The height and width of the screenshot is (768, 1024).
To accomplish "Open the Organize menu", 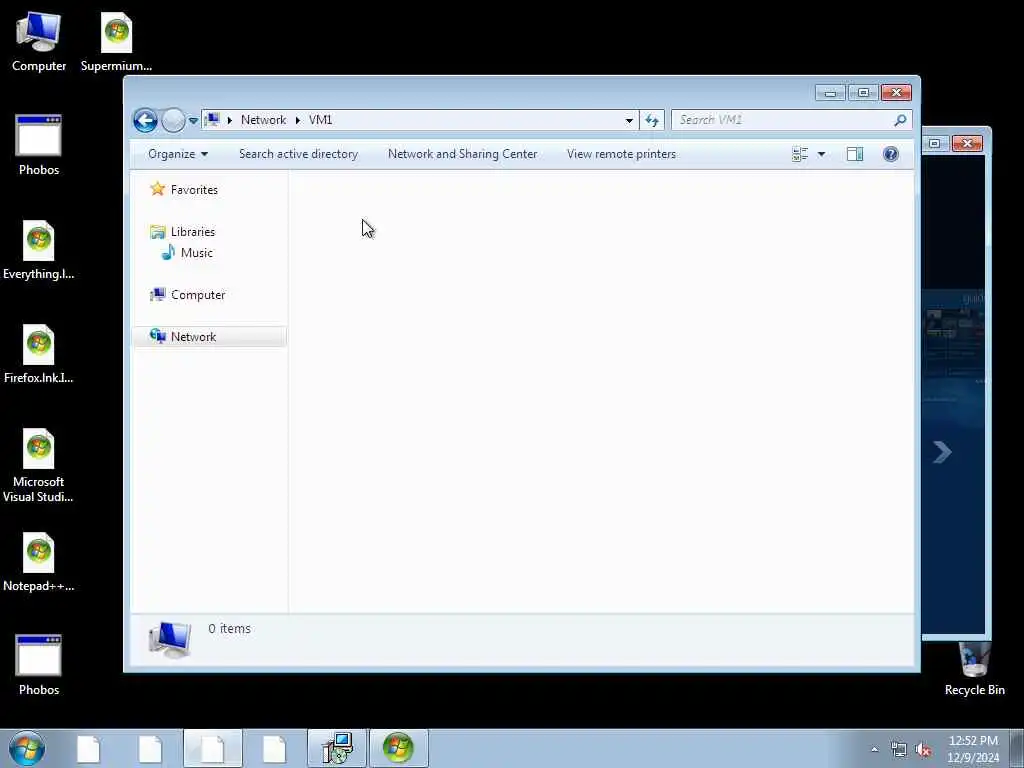I will coord(178,154).
